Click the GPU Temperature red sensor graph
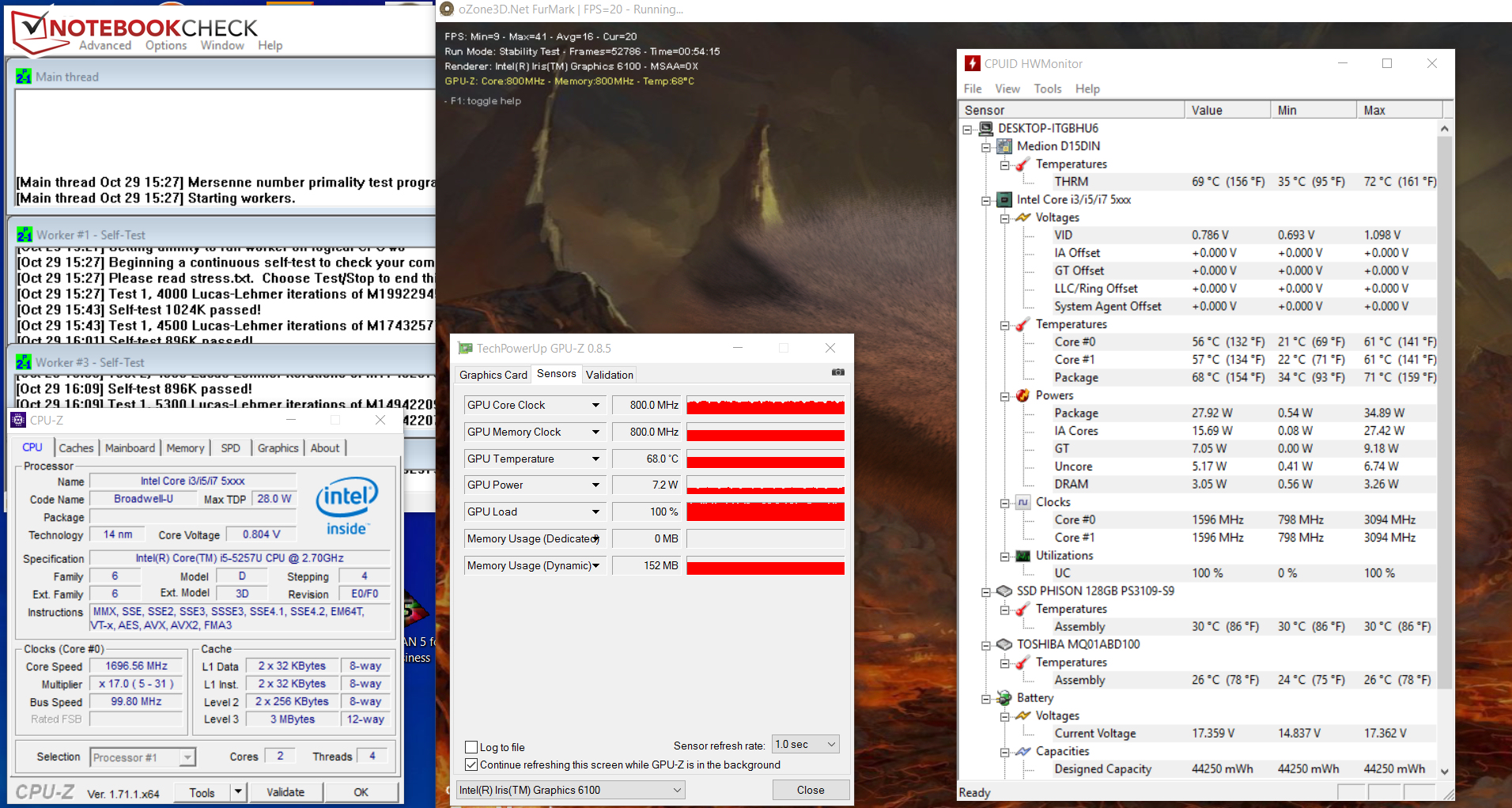 pos(765,459)
